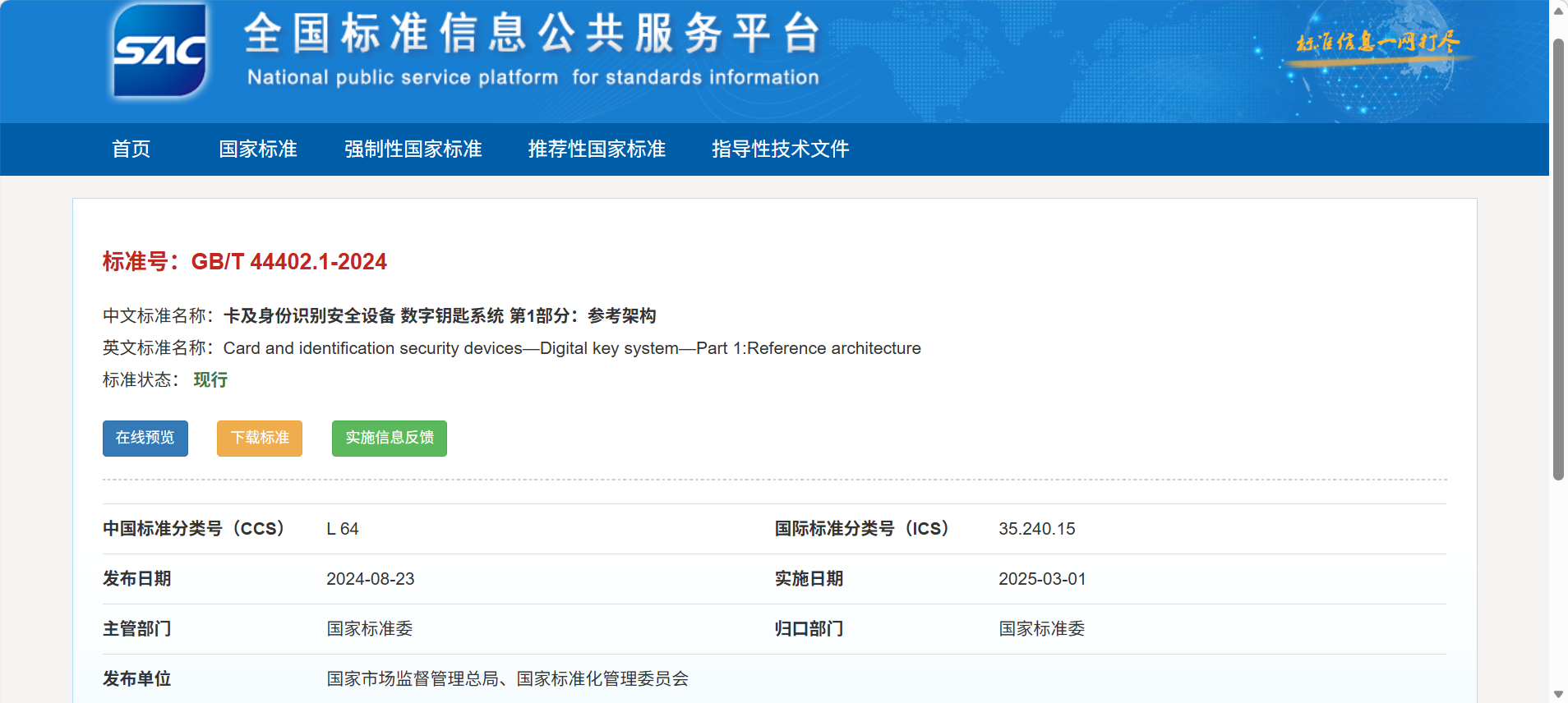The width and height of the screenshot is (1568, 703).
Task: Click the standard number GB/T 44402.1-2024
Action: coord(288,261)
